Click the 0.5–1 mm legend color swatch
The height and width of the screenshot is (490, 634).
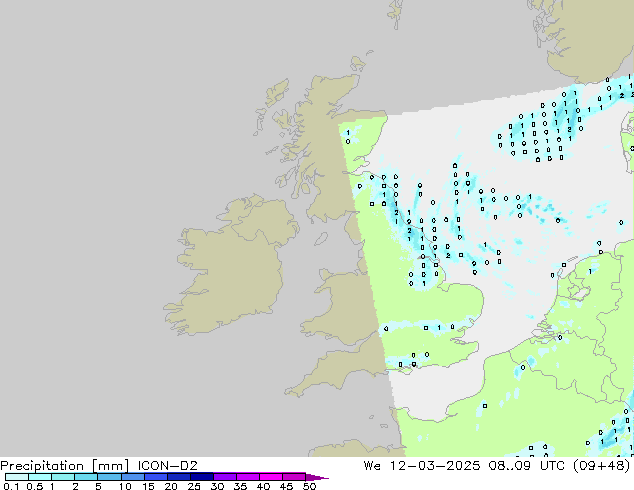point(40,477)
